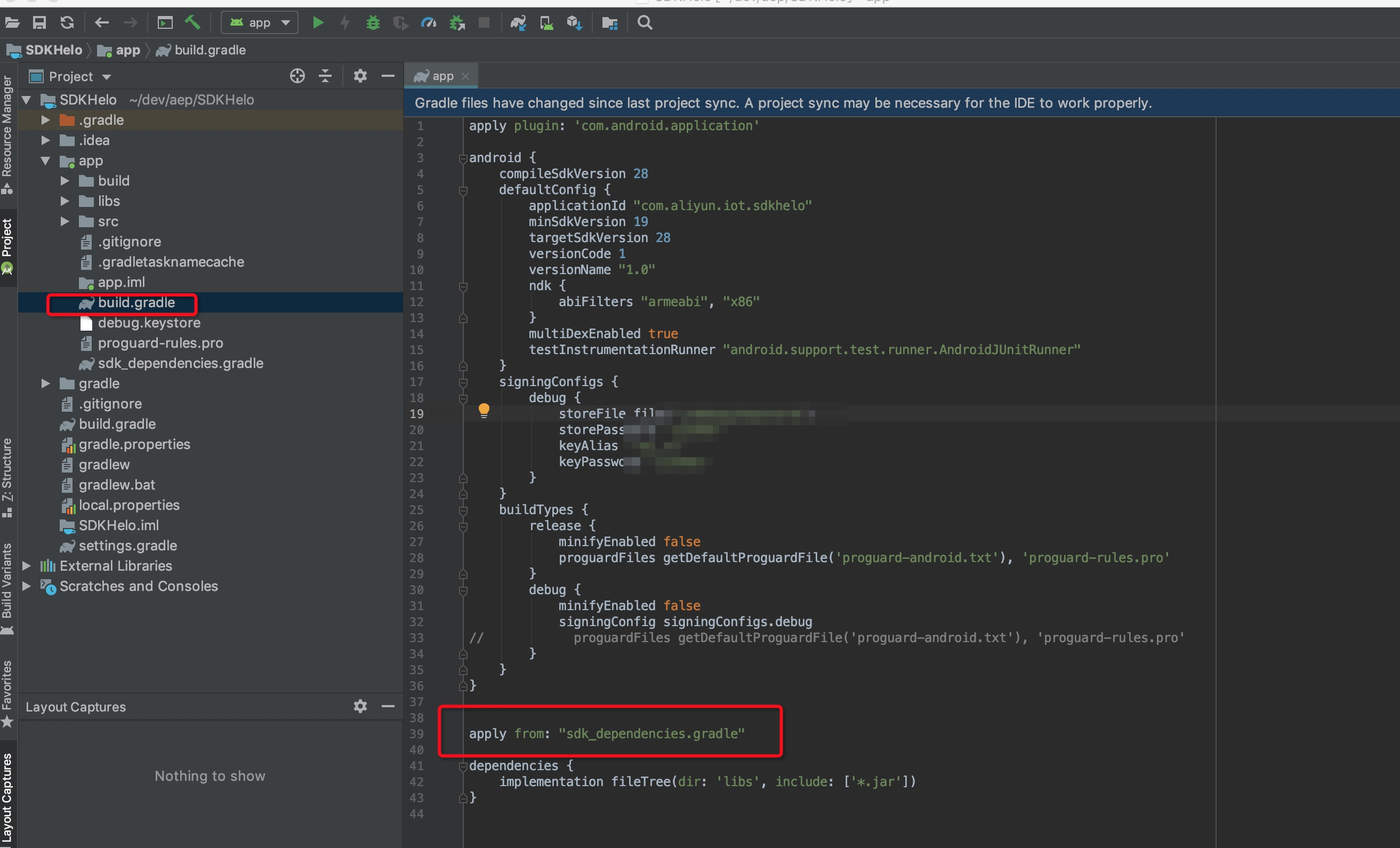This screenshot has height=848, width=1400.
Task: Expand External Libraries node
Action: point(26,565)
